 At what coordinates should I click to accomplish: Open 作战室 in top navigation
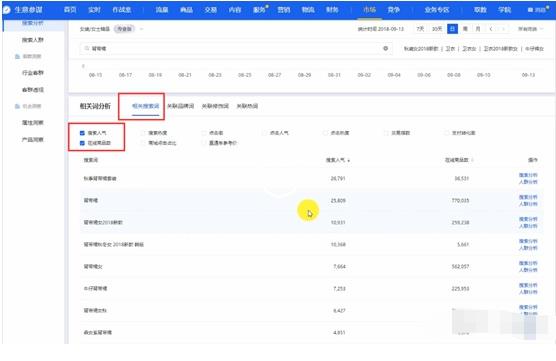[122, 10]
